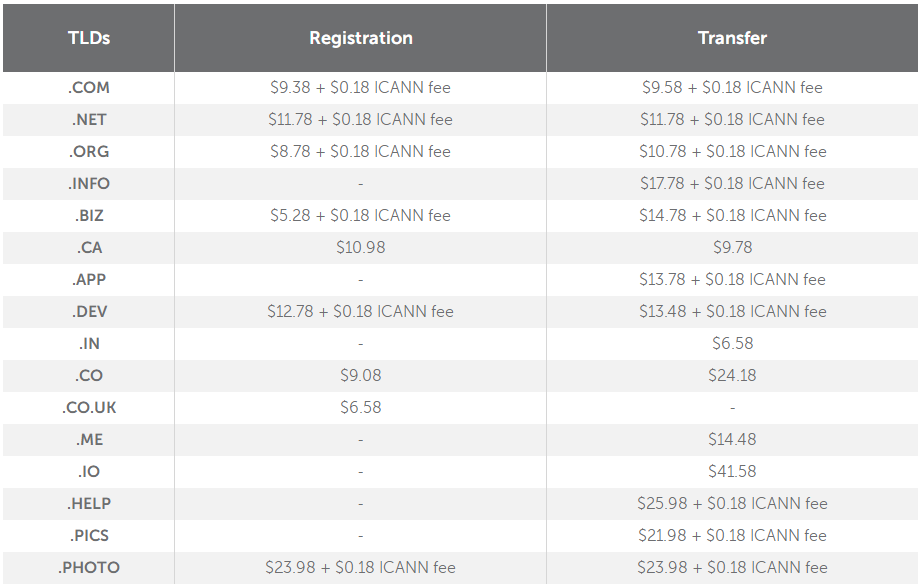This screenshot has height=585, width=921.
Task: Select the .DEV TLD label
Action: [x=89, y=311]
